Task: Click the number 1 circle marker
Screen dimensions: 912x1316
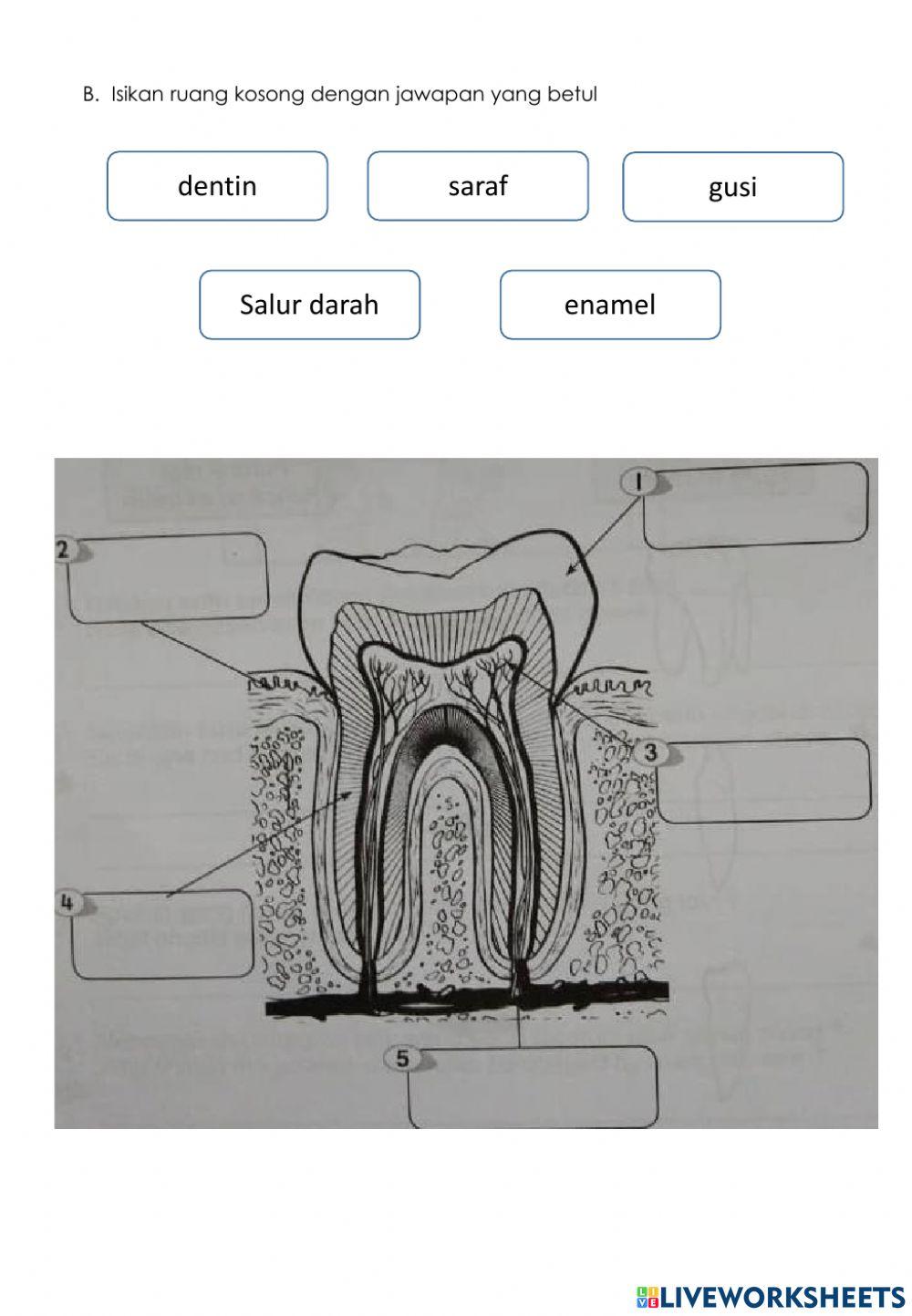Action: pyautogui.click(x=640, y=482)
